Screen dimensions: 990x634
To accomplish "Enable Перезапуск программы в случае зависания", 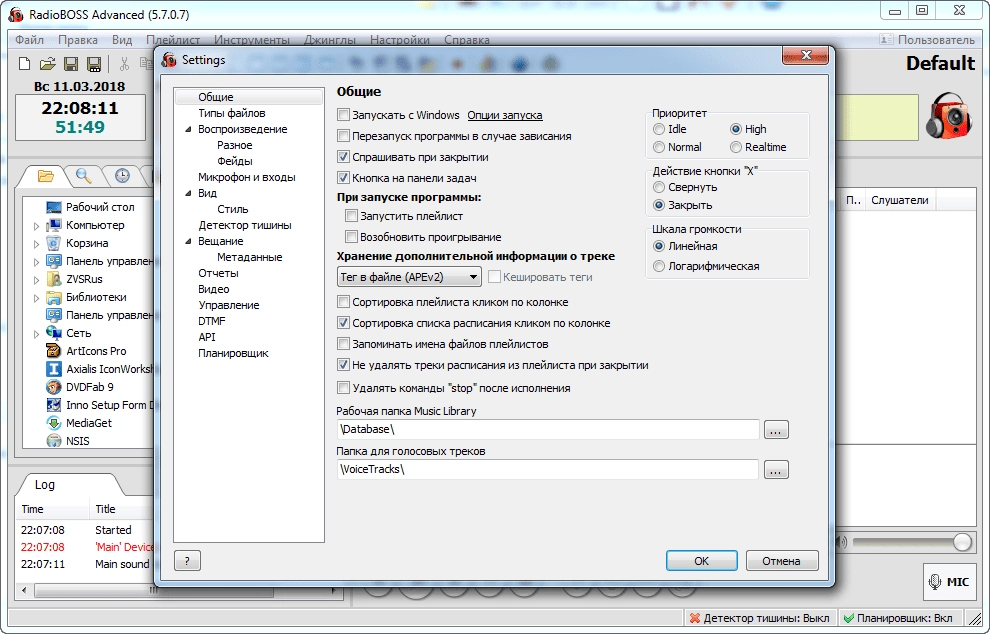I will pos(343,136).
